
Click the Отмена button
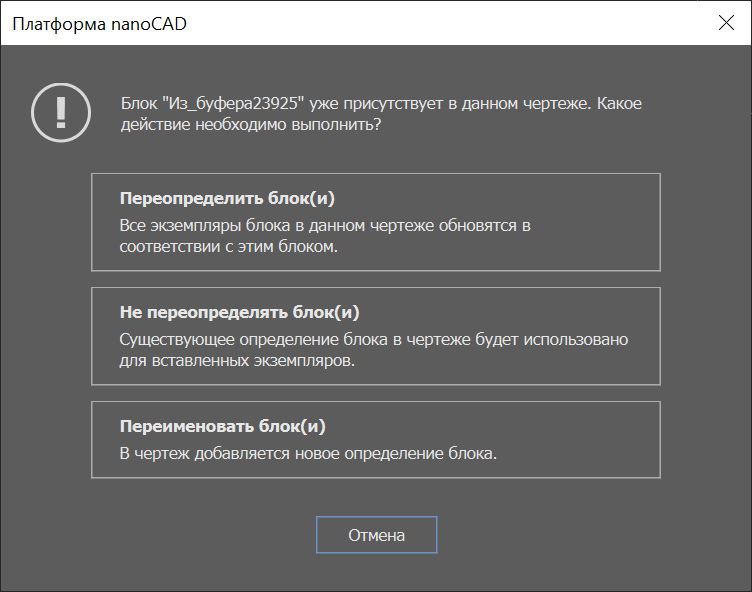[x=376, y=535]
